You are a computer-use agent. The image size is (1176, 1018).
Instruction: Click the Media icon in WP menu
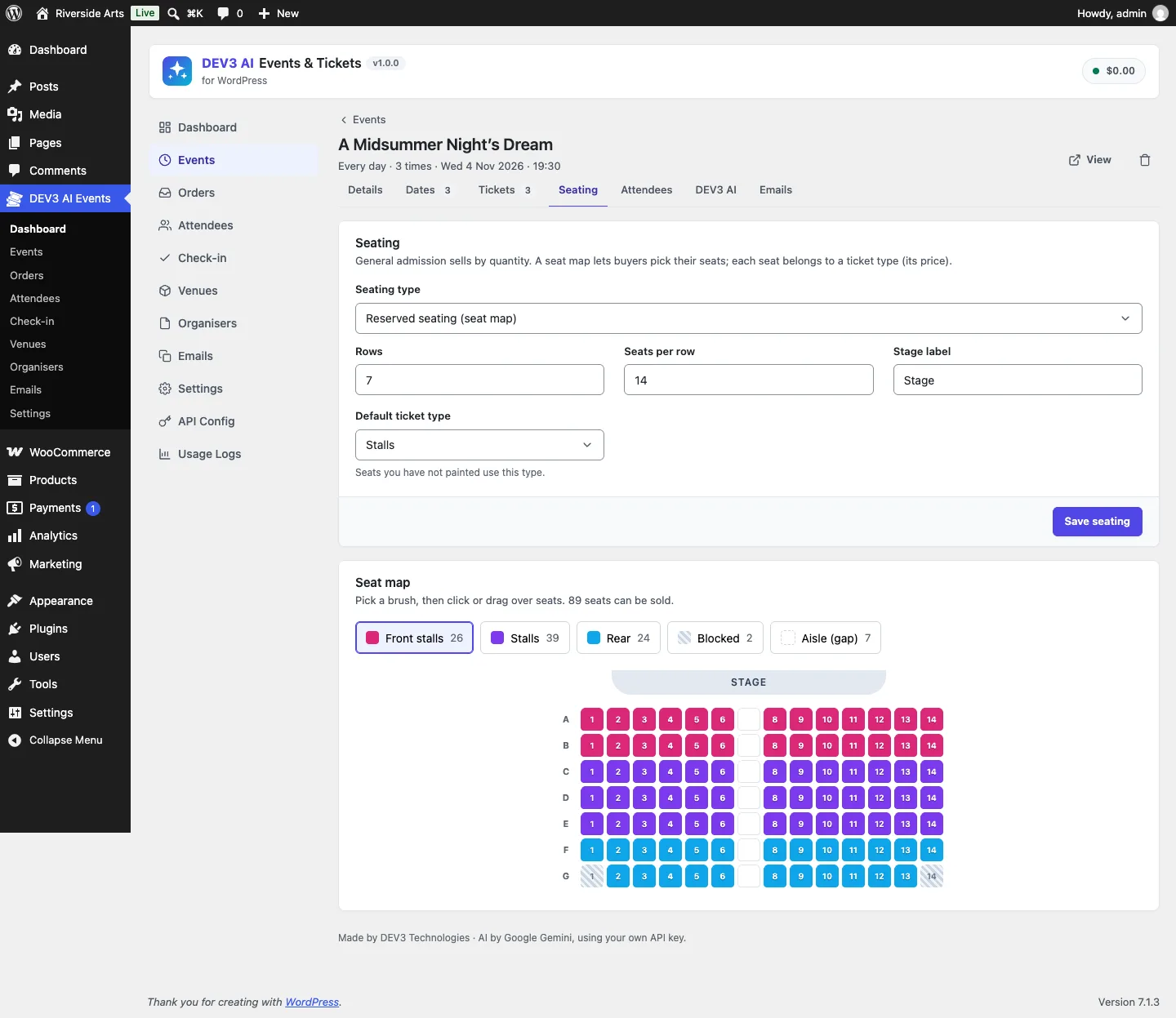[x=15, y=114]
